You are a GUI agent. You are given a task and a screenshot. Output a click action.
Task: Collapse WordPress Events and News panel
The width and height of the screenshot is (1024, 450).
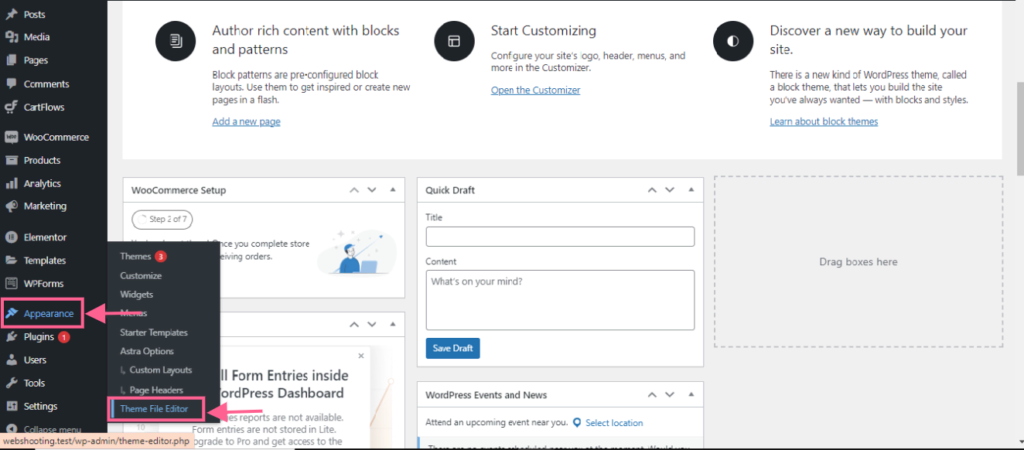tap(692, 395)
